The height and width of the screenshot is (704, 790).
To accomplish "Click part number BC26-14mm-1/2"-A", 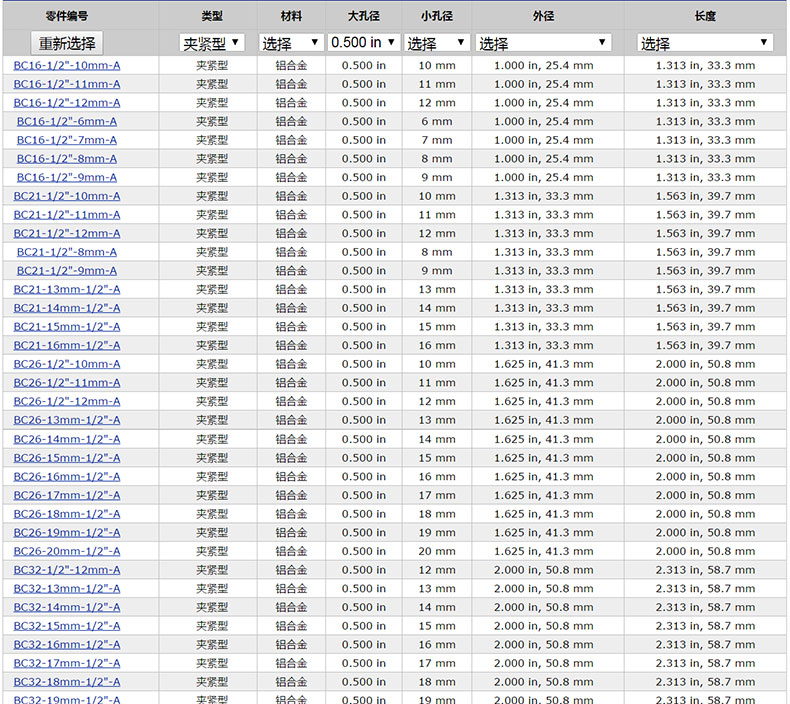I will tap(67, 439).
